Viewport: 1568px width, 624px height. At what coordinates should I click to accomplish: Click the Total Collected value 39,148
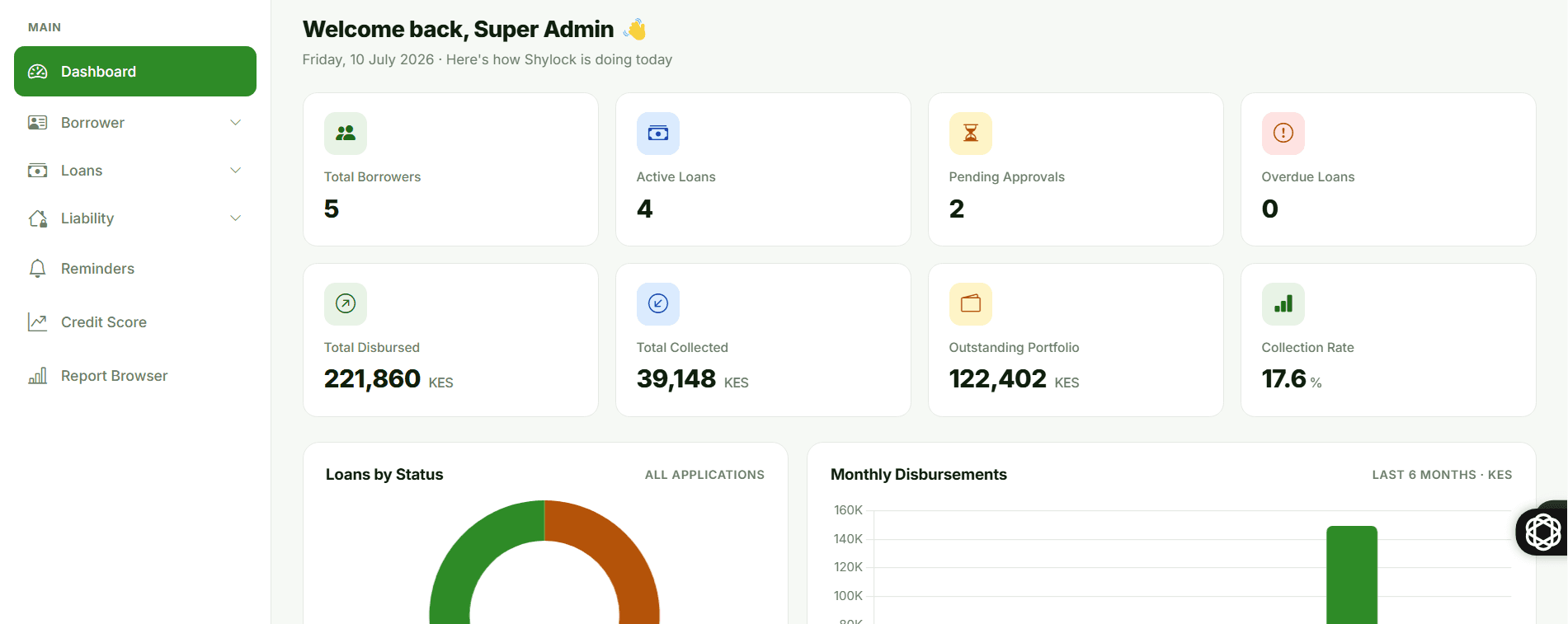pos(676,379)
